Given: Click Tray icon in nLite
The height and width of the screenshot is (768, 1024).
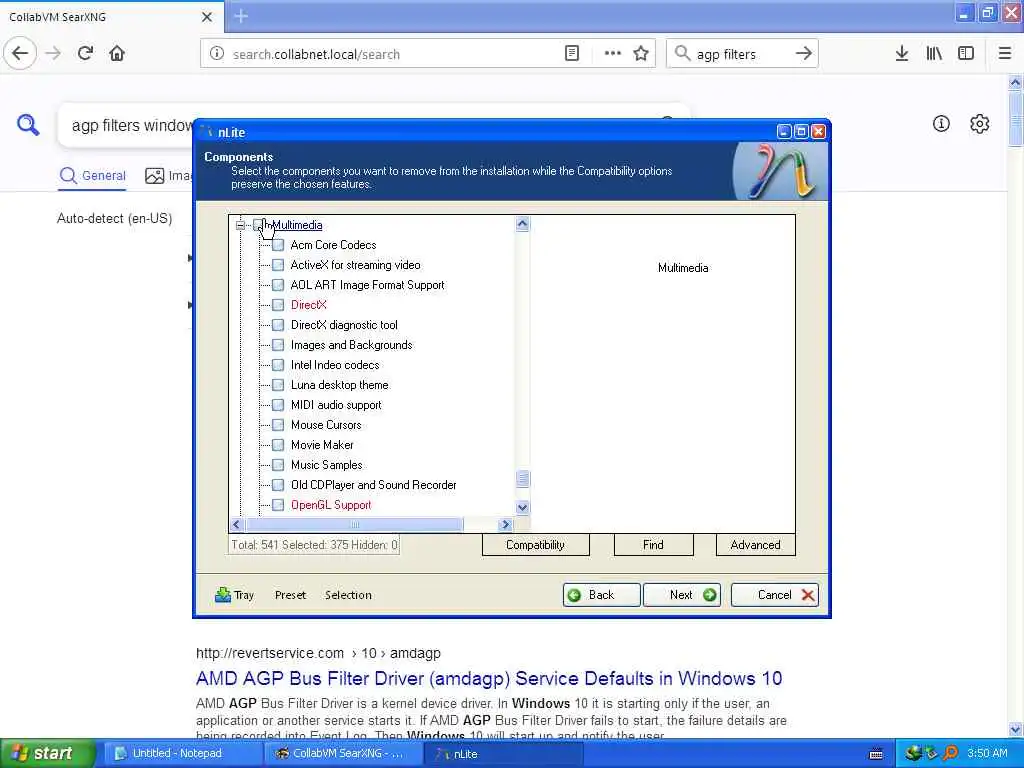Looking at the screenshot, I should coord(223,594).
